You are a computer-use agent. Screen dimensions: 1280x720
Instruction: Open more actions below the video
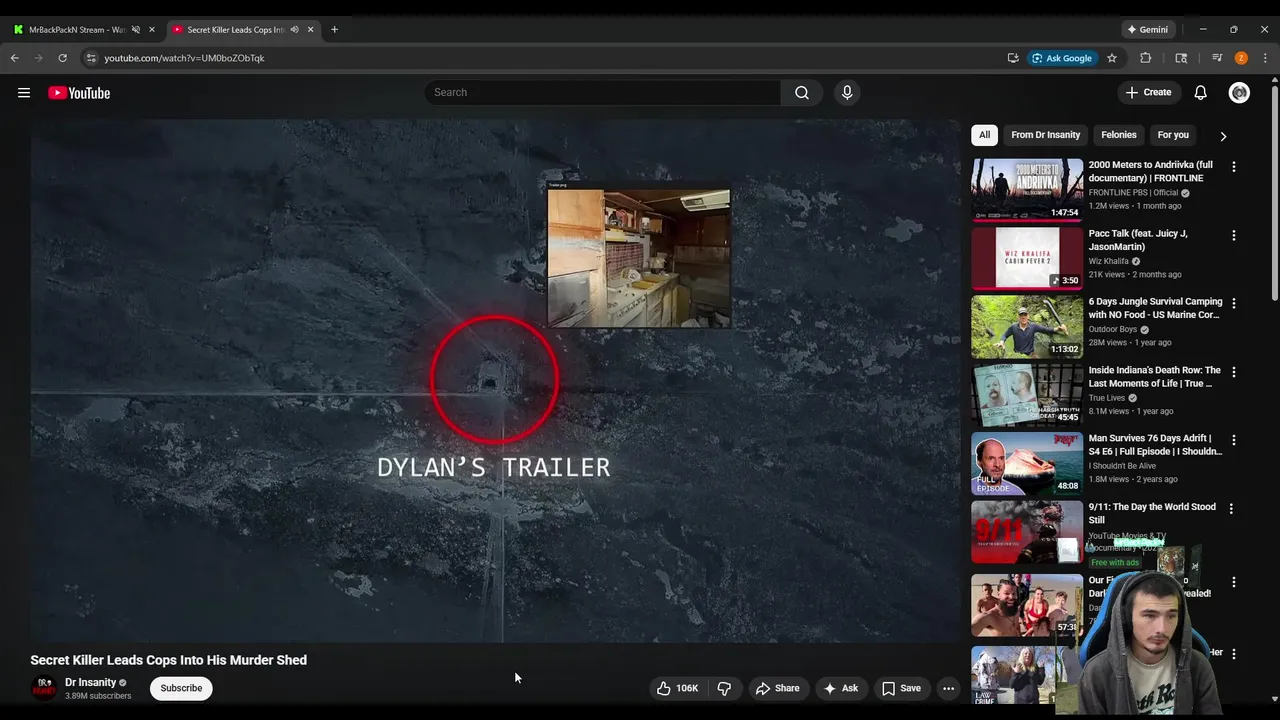click(948, 688)
